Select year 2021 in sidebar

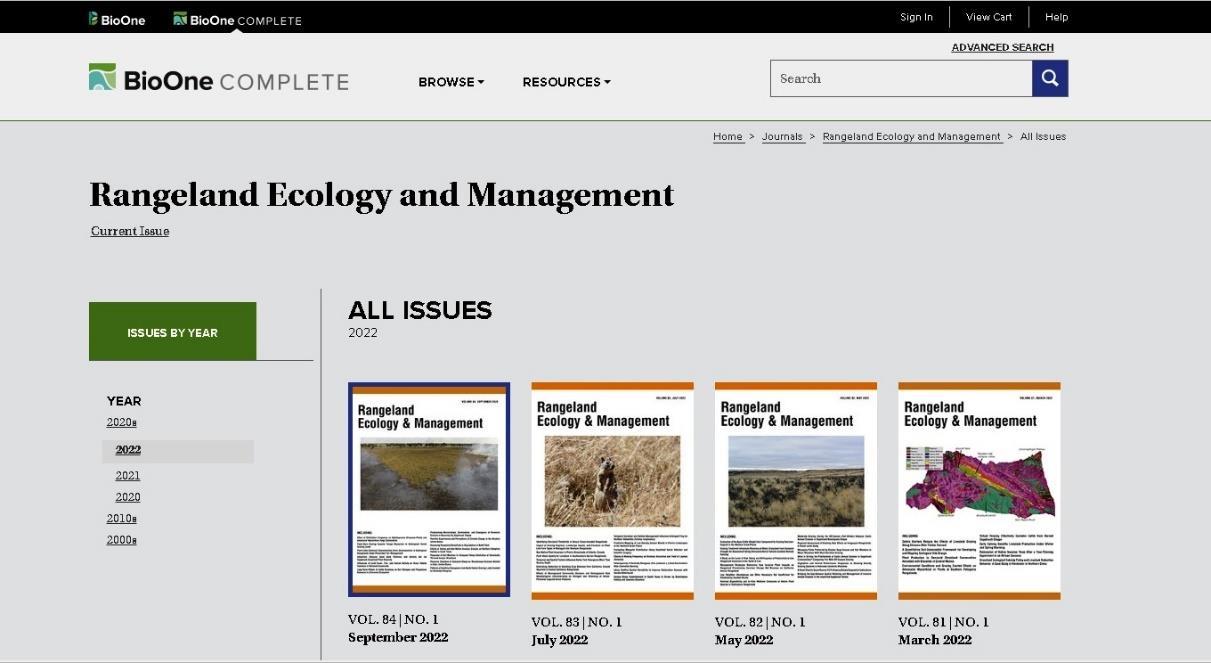(x=128, y=476)
